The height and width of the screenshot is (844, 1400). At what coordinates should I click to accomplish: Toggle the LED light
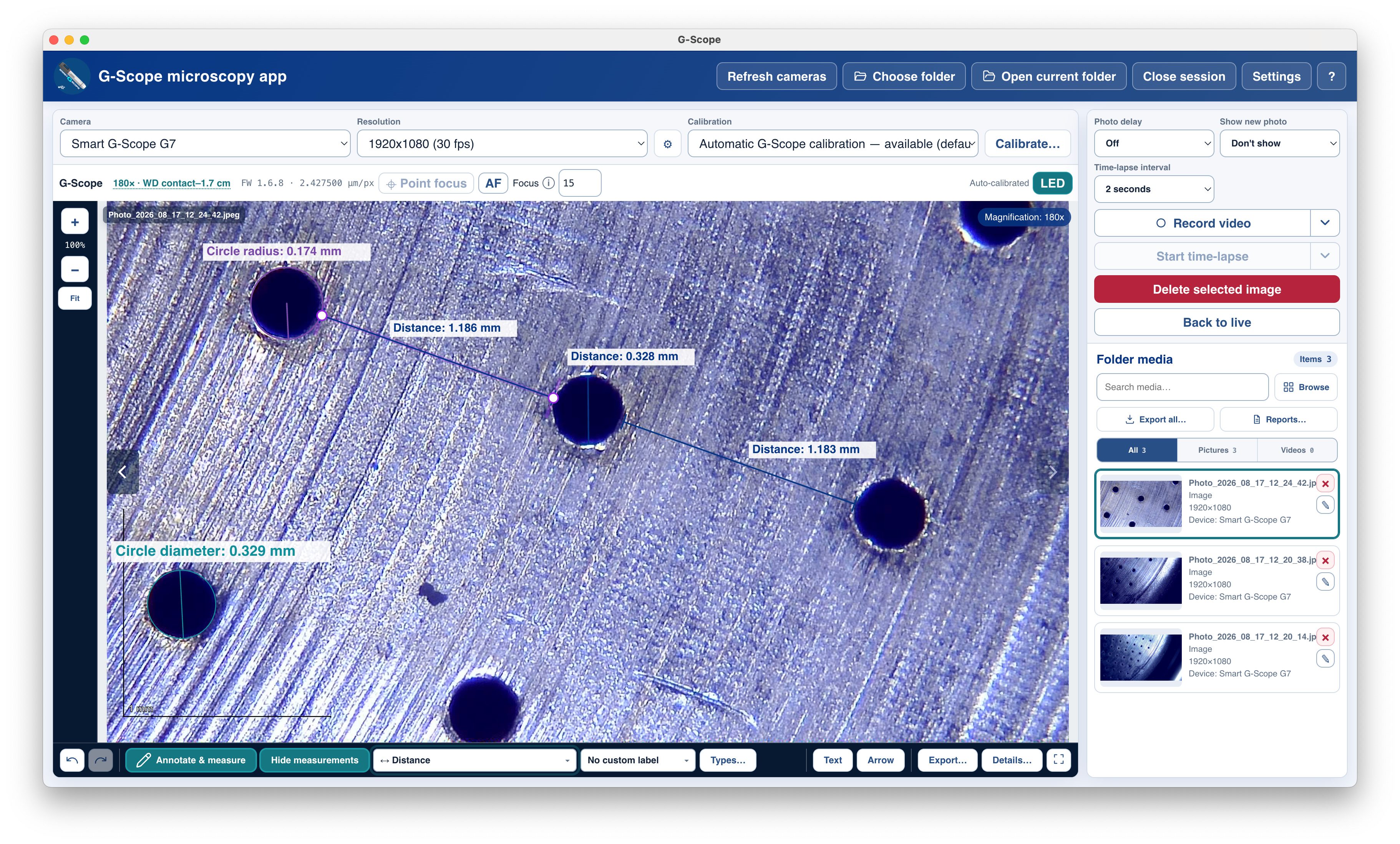(1052, 183)
